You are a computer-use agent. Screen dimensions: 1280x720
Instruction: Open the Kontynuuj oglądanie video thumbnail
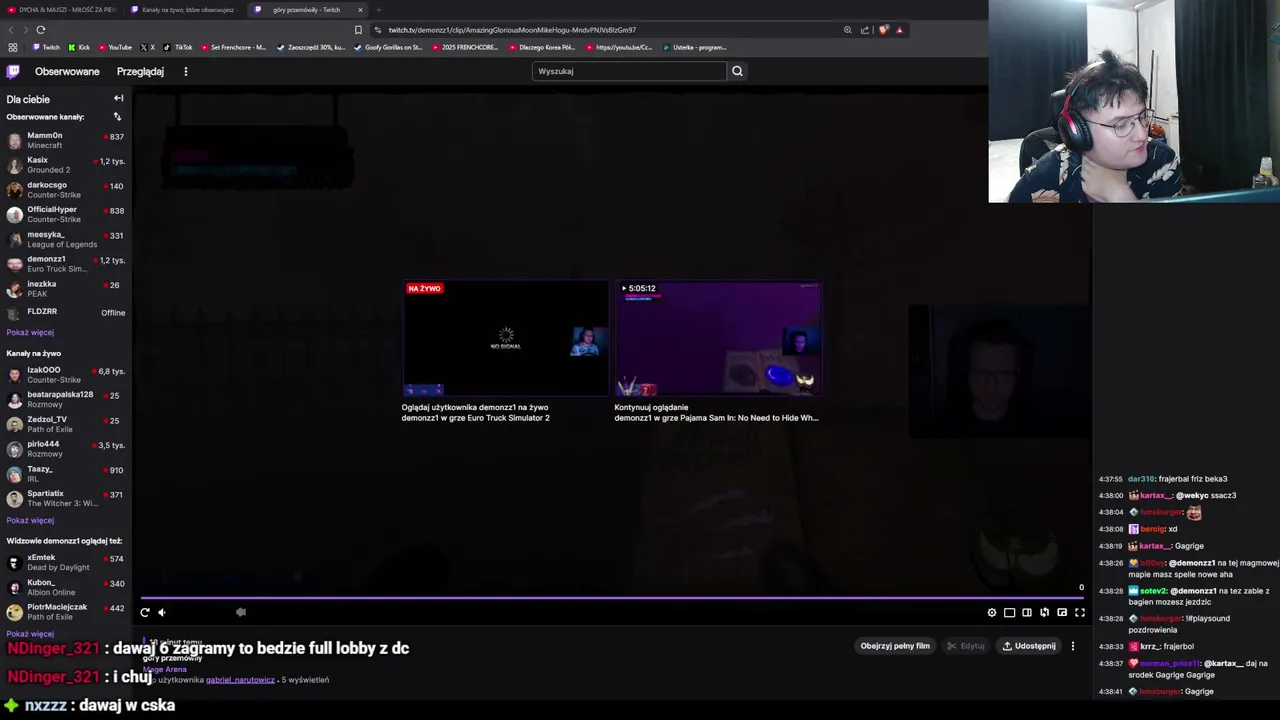pyautogui.click(x=718, y=339)
